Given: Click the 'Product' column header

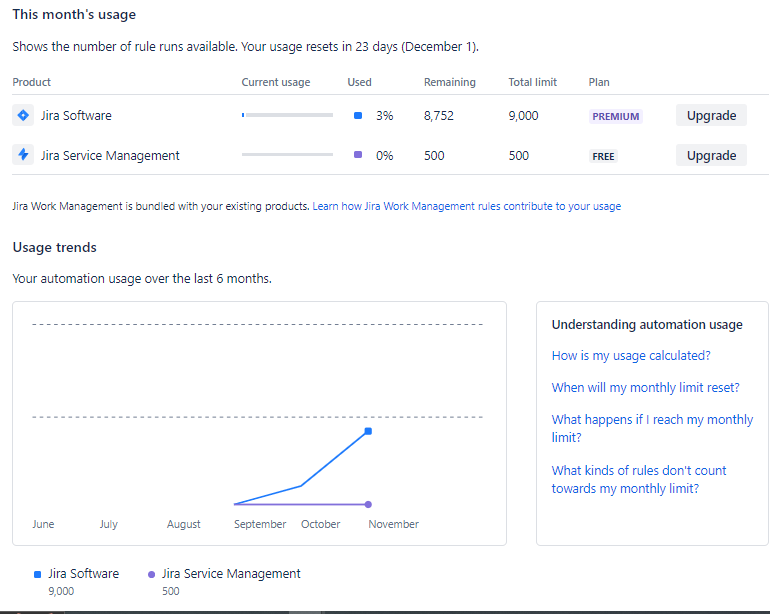Looking at the screenshot, I should [x=31, y=82].
